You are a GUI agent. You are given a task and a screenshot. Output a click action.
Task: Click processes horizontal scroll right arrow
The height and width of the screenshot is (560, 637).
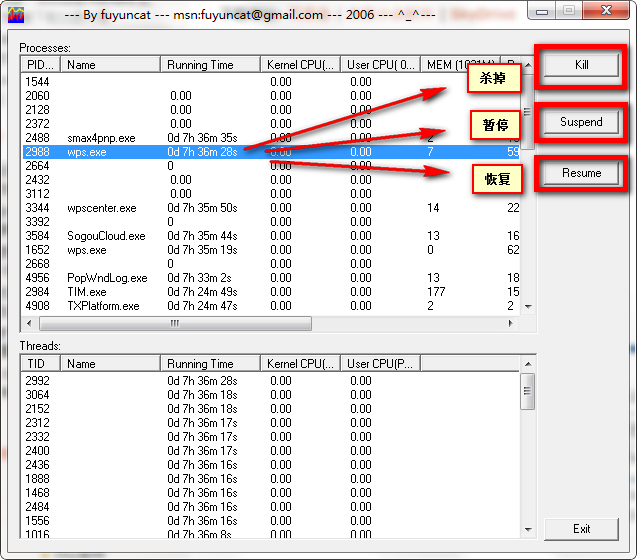coord(511,323)
